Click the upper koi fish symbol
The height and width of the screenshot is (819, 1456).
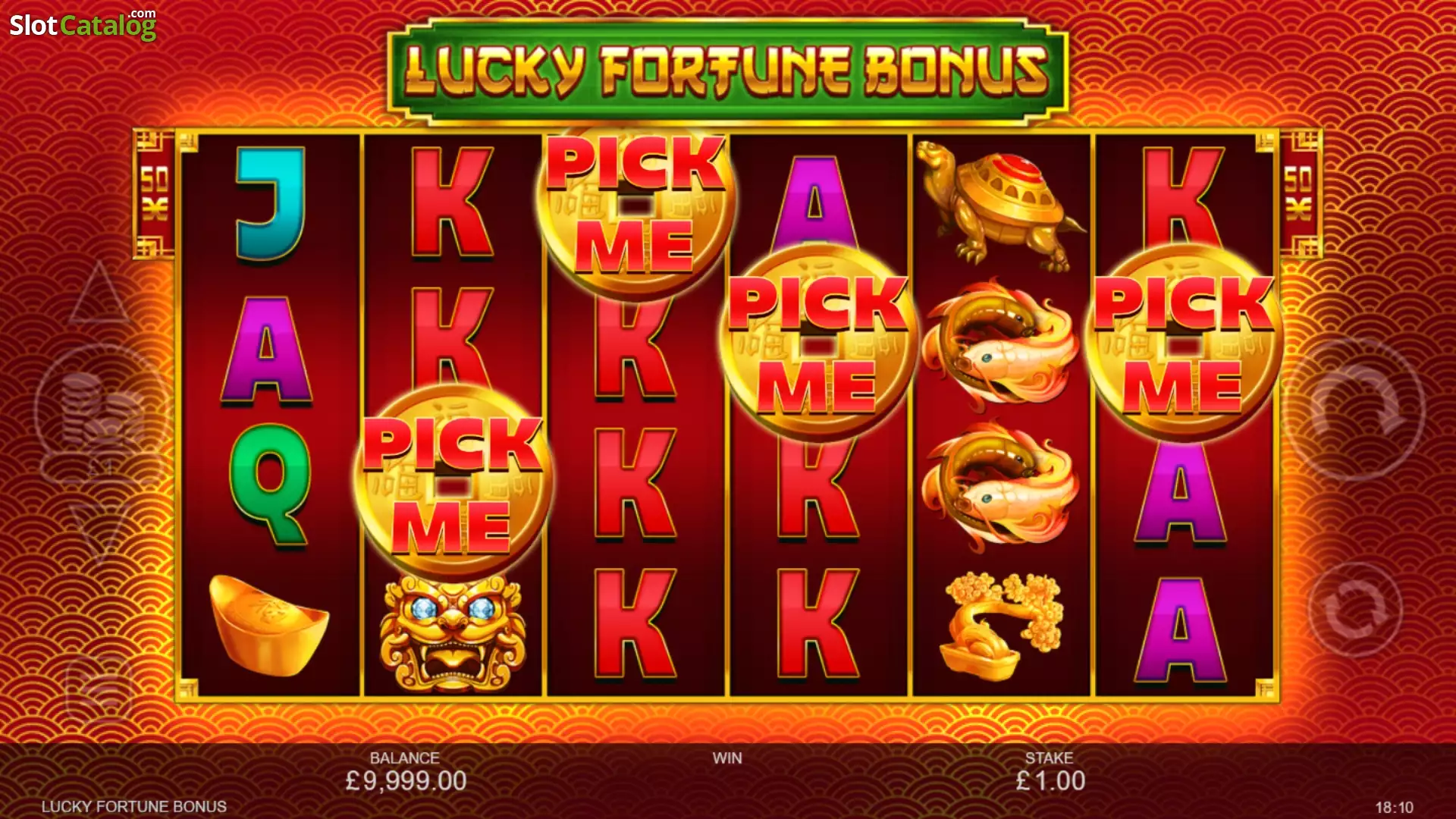click(x=999, y=341)
